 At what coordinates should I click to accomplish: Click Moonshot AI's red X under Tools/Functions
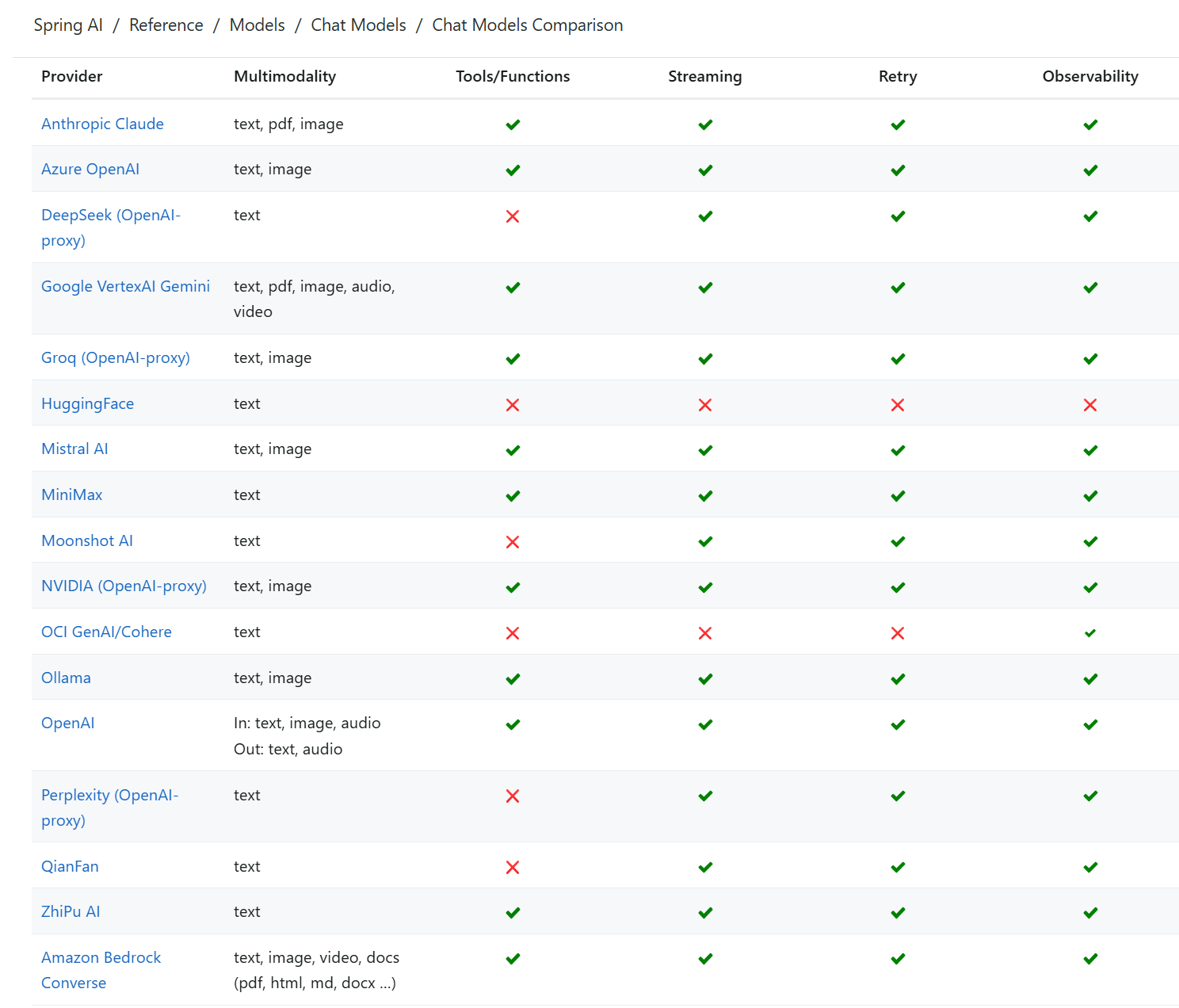click(x=513, y=542)
